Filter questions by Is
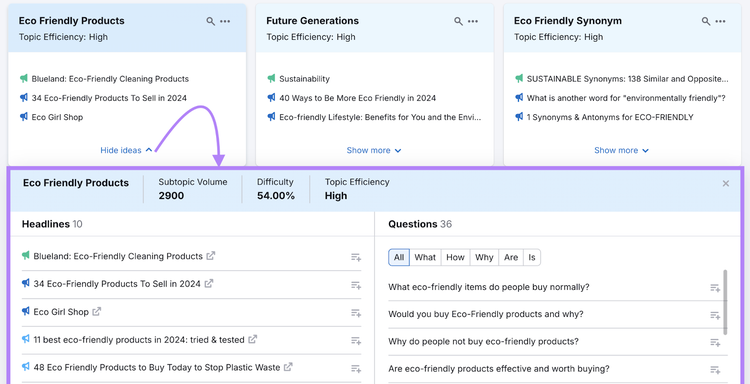 pyautogui.click(x=532, y=257)
